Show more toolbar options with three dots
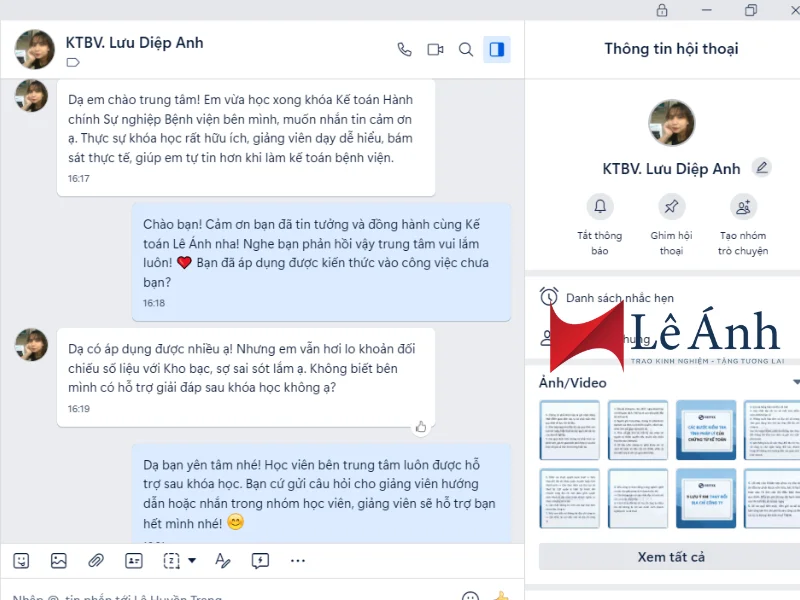 tap(297, 561)
